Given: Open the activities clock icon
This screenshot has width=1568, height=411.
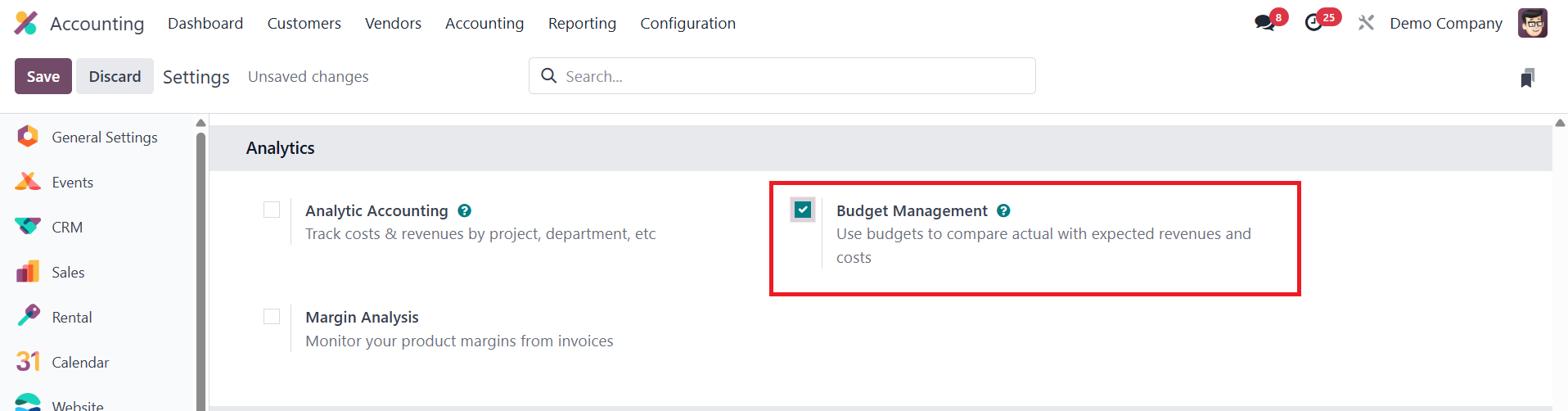Looking at the screenshot, I should (x=1314, y=23).
